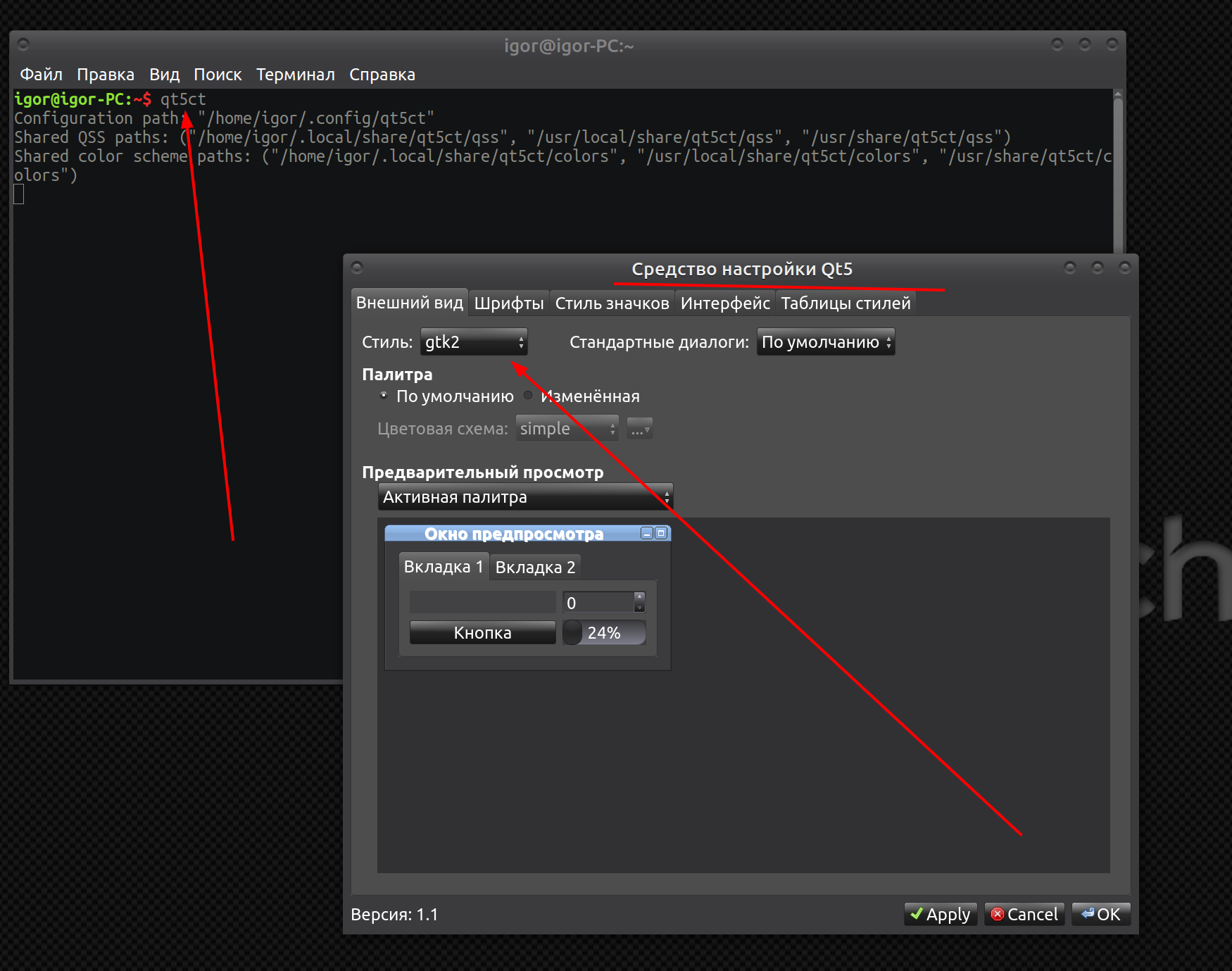Open the Вид menu in terminal

[x=164, y=75]
